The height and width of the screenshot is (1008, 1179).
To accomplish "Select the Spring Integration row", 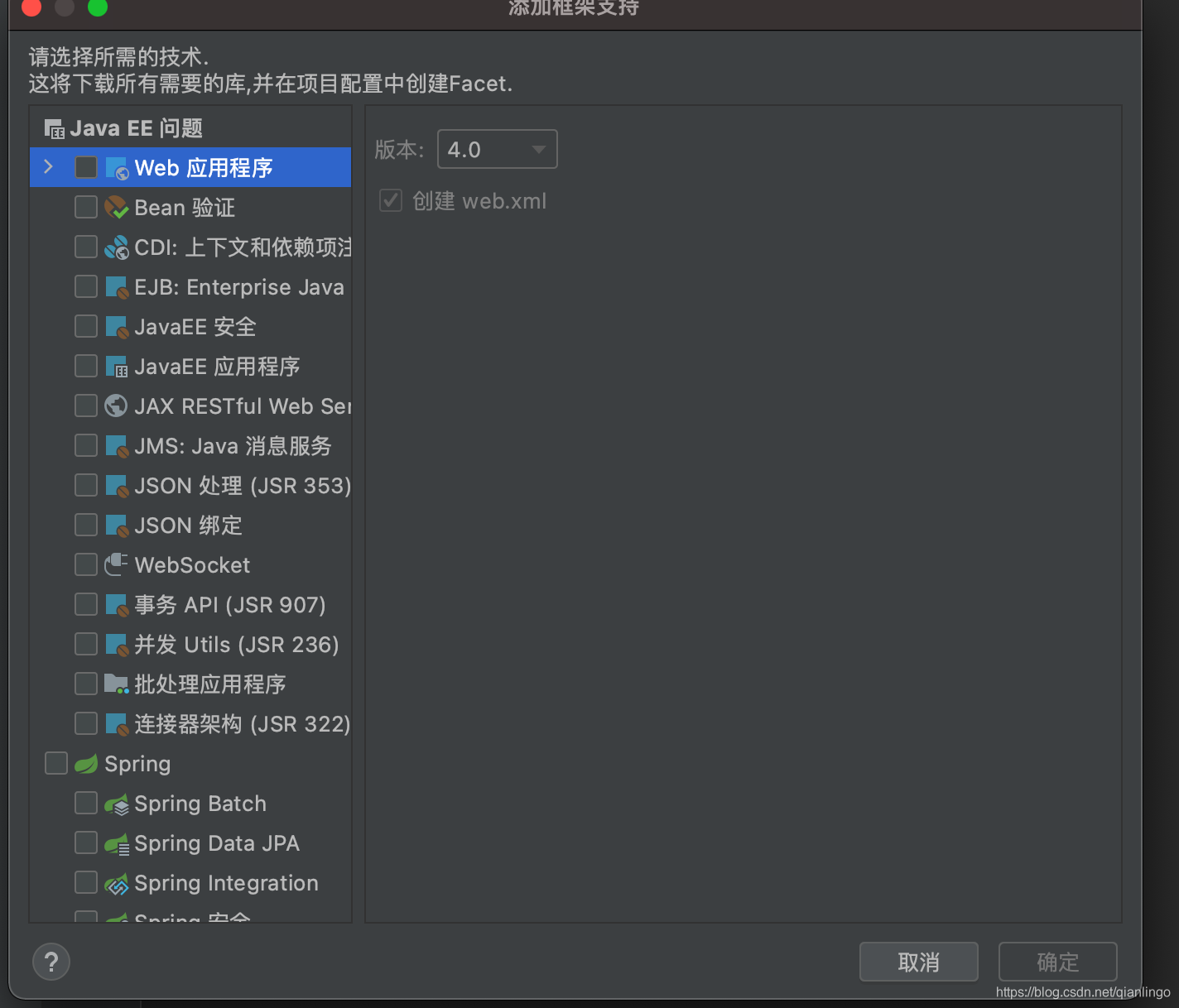I will point(190,883).
